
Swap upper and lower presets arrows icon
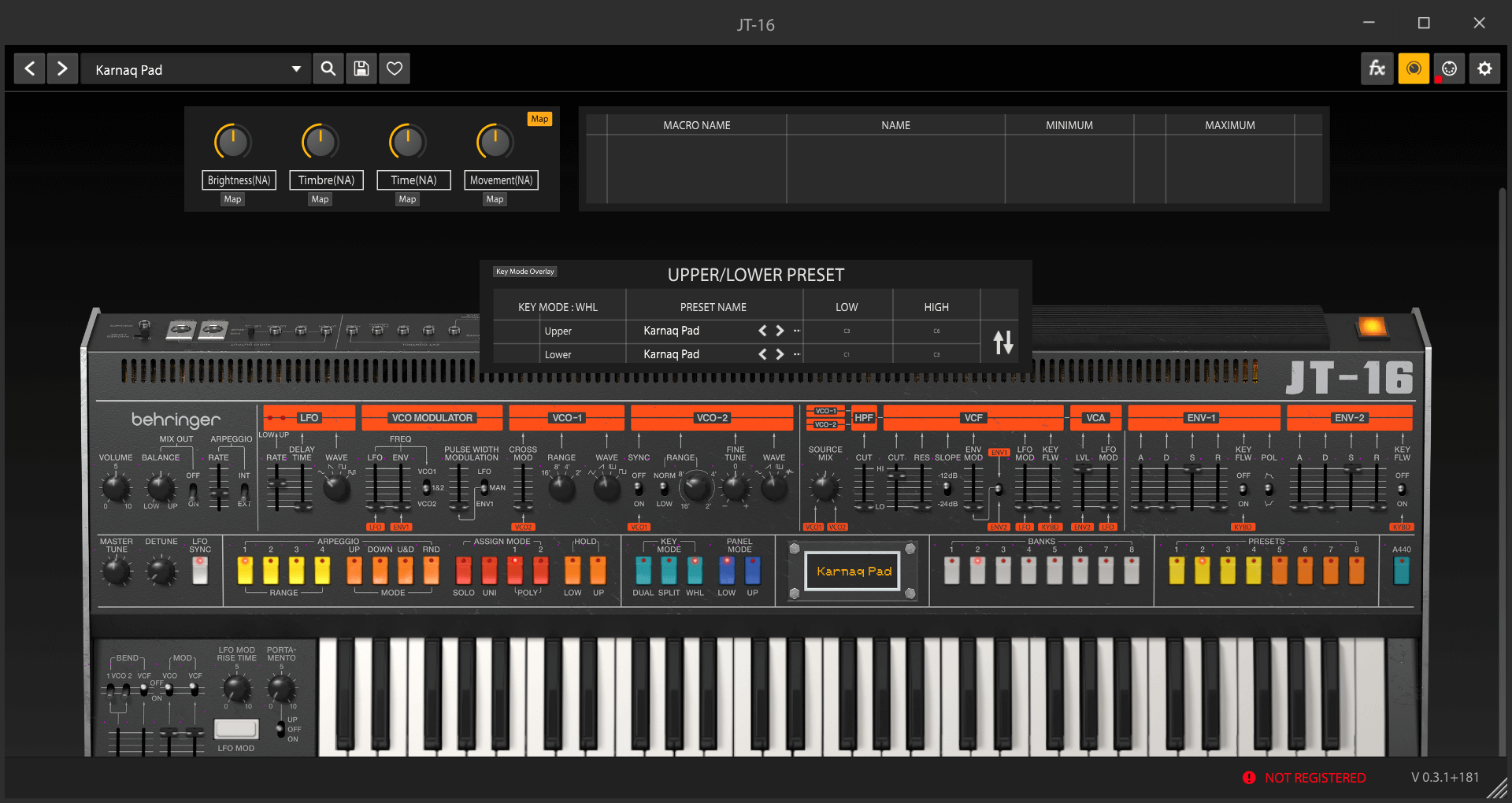pyautogui.click(x=1002, y=342)
